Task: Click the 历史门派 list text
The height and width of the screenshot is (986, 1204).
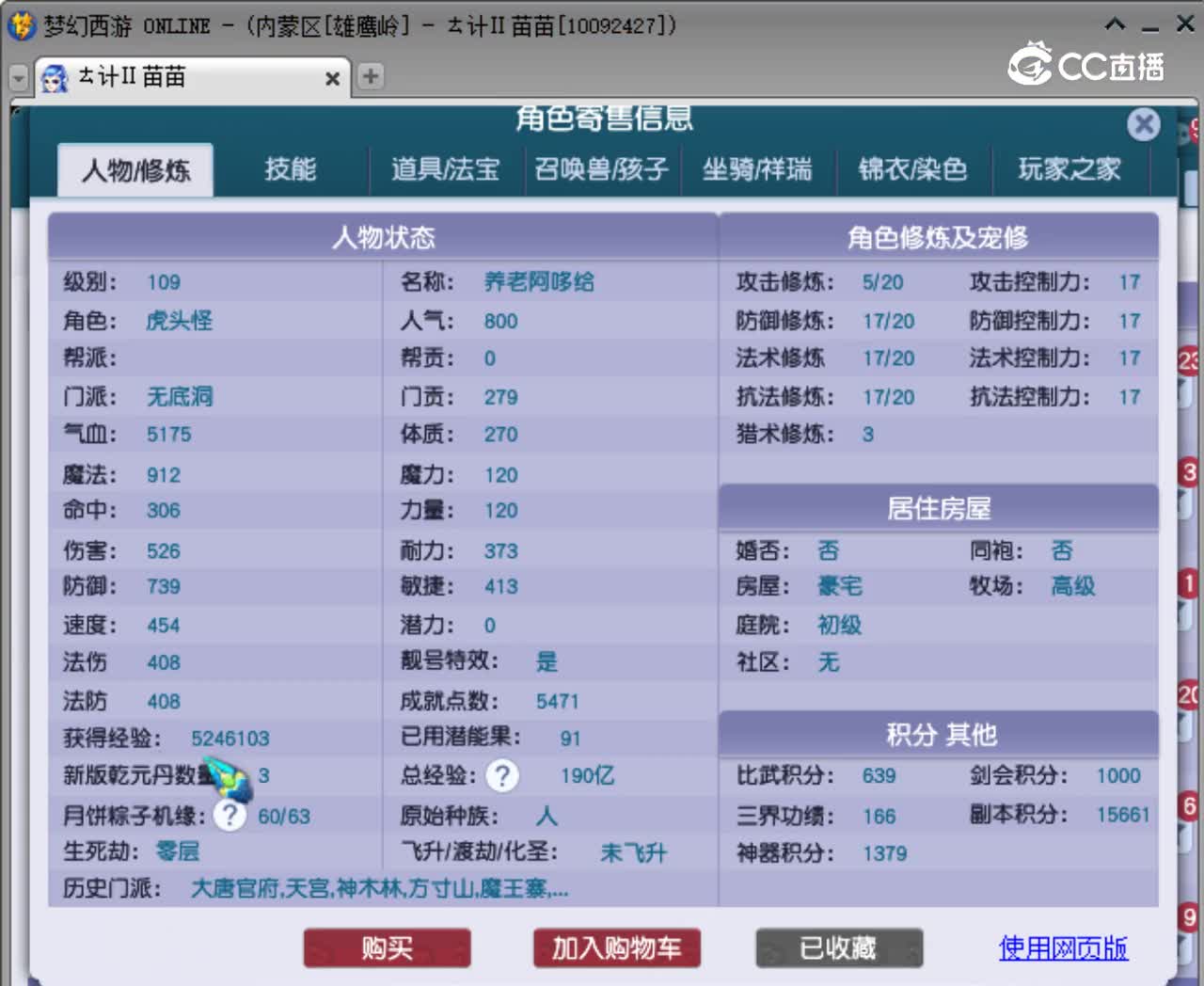Action: 379,888
